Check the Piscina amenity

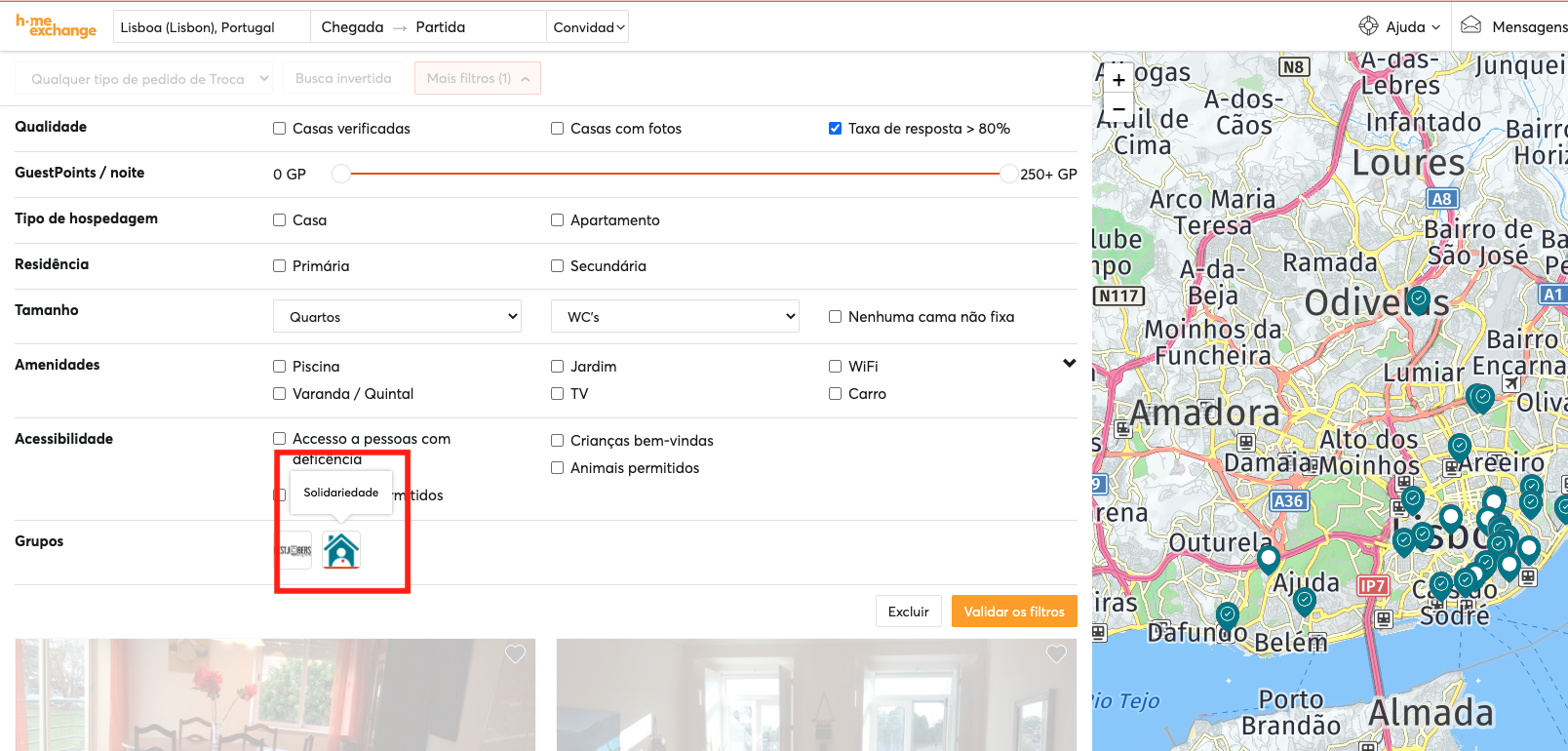(280, 366)
